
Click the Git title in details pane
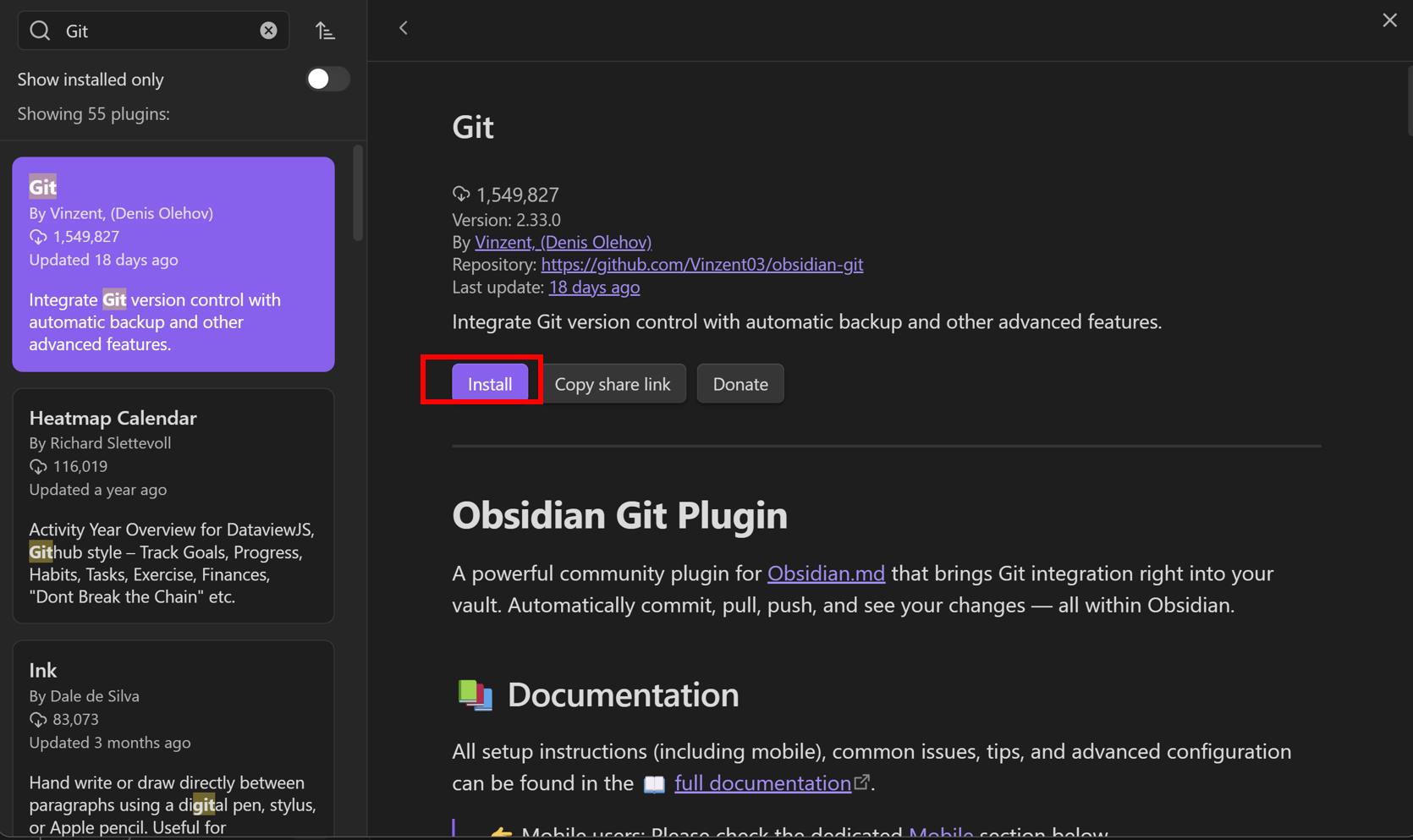(473, 127)
